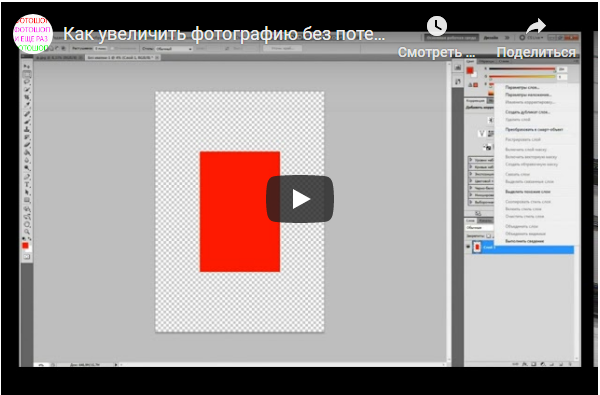The height and width of the screenshot is (395, 600).
Task: Choose 'Выполнить сведение' in context menu
Action: (x=524, y=241)
